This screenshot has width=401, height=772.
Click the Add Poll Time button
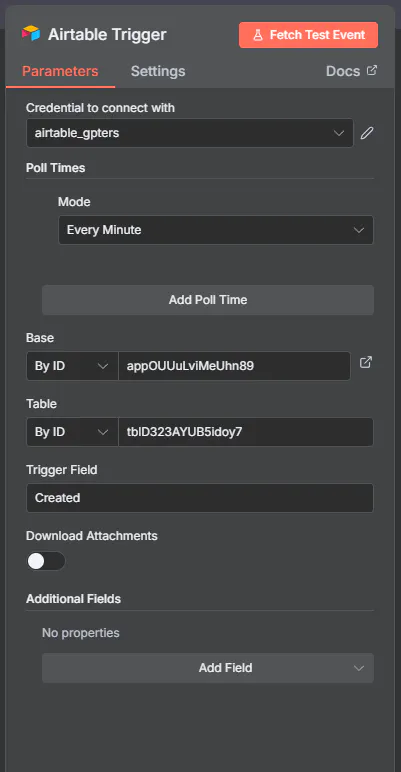208,300
